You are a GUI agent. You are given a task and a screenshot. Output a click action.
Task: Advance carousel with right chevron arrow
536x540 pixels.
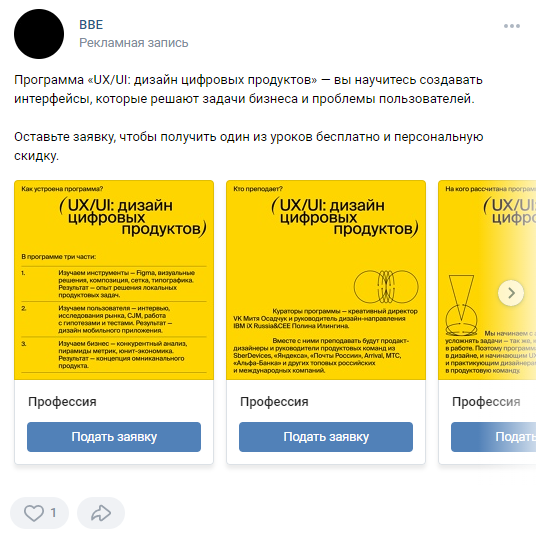pos(511,293)
